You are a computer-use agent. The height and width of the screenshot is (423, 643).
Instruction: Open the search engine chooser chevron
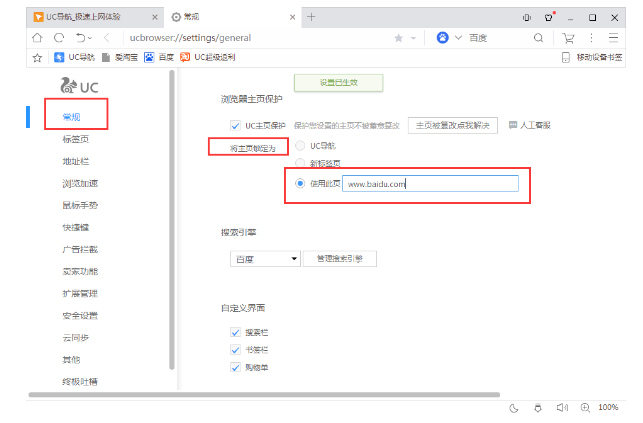[458, 38]
